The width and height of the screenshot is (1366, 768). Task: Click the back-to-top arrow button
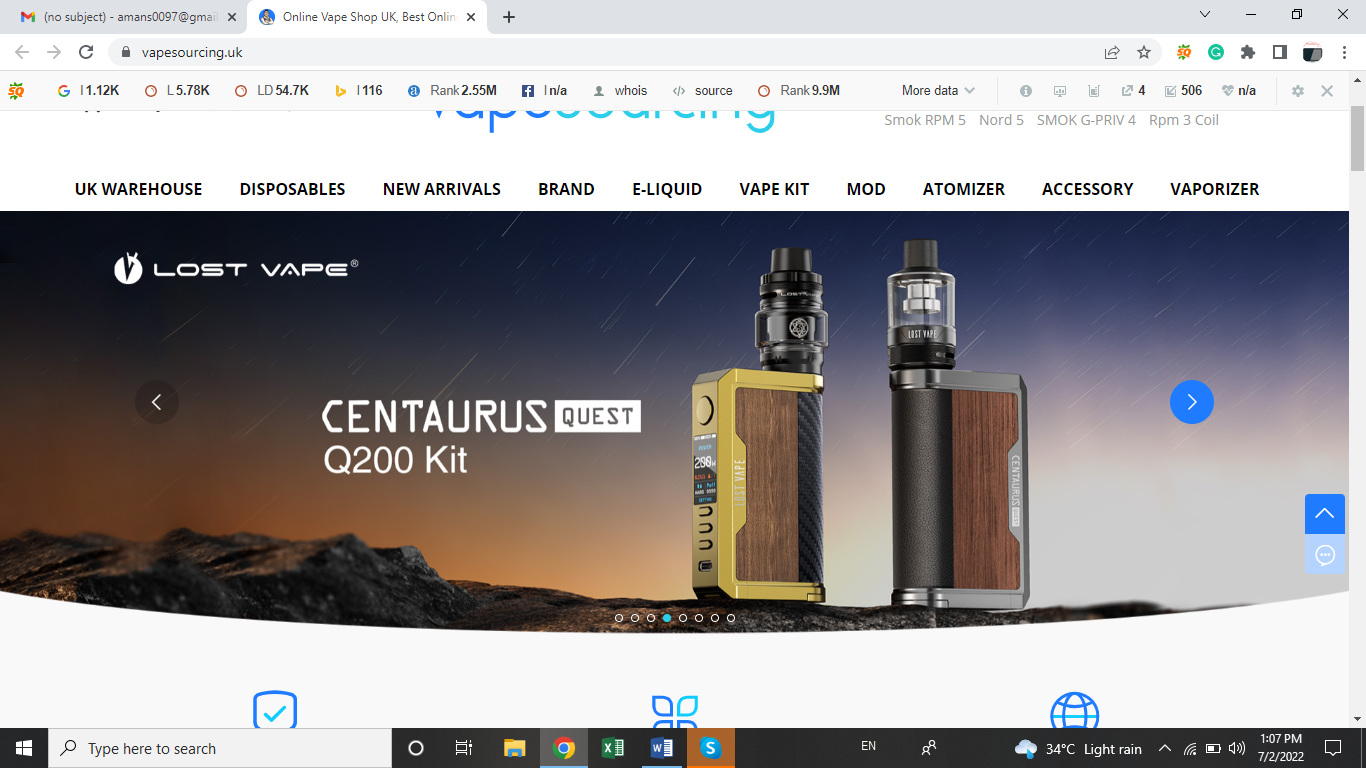click(x=1325, y=514)
